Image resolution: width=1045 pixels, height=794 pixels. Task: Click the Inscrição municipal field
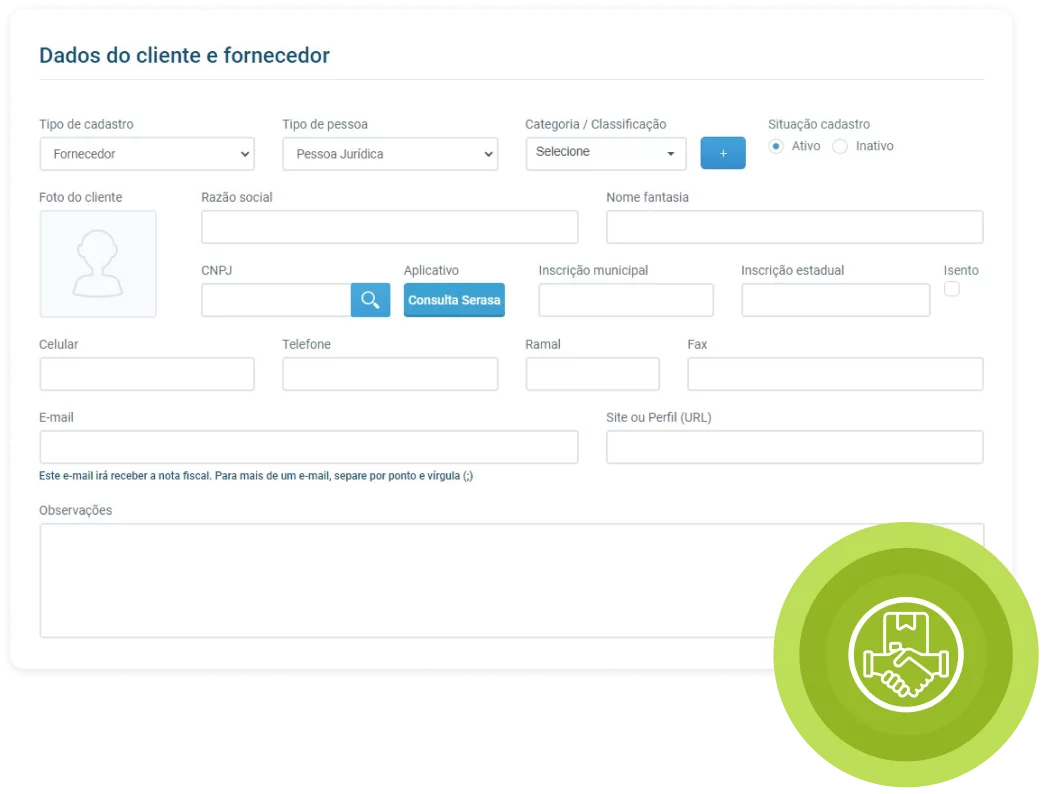(x=626, y=300)
